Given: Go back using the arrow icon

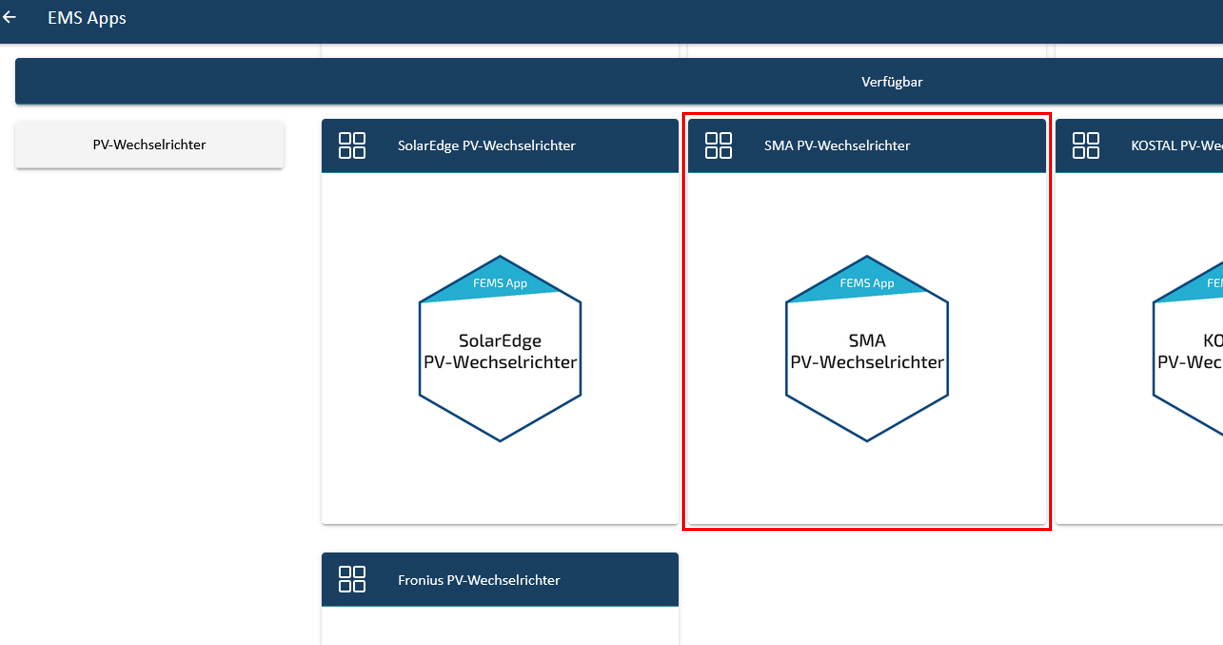Looking at the screenshot, I should 10,18.
